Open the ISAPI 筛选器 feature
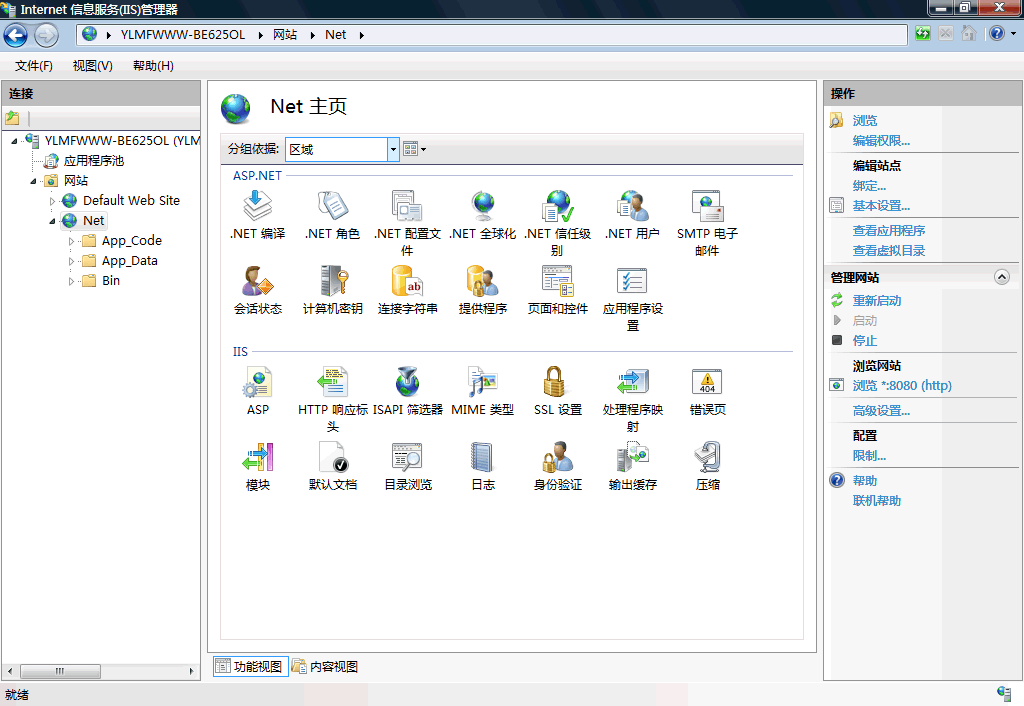The width and height of the screenshot is (1024, 706). coord(408,391)
